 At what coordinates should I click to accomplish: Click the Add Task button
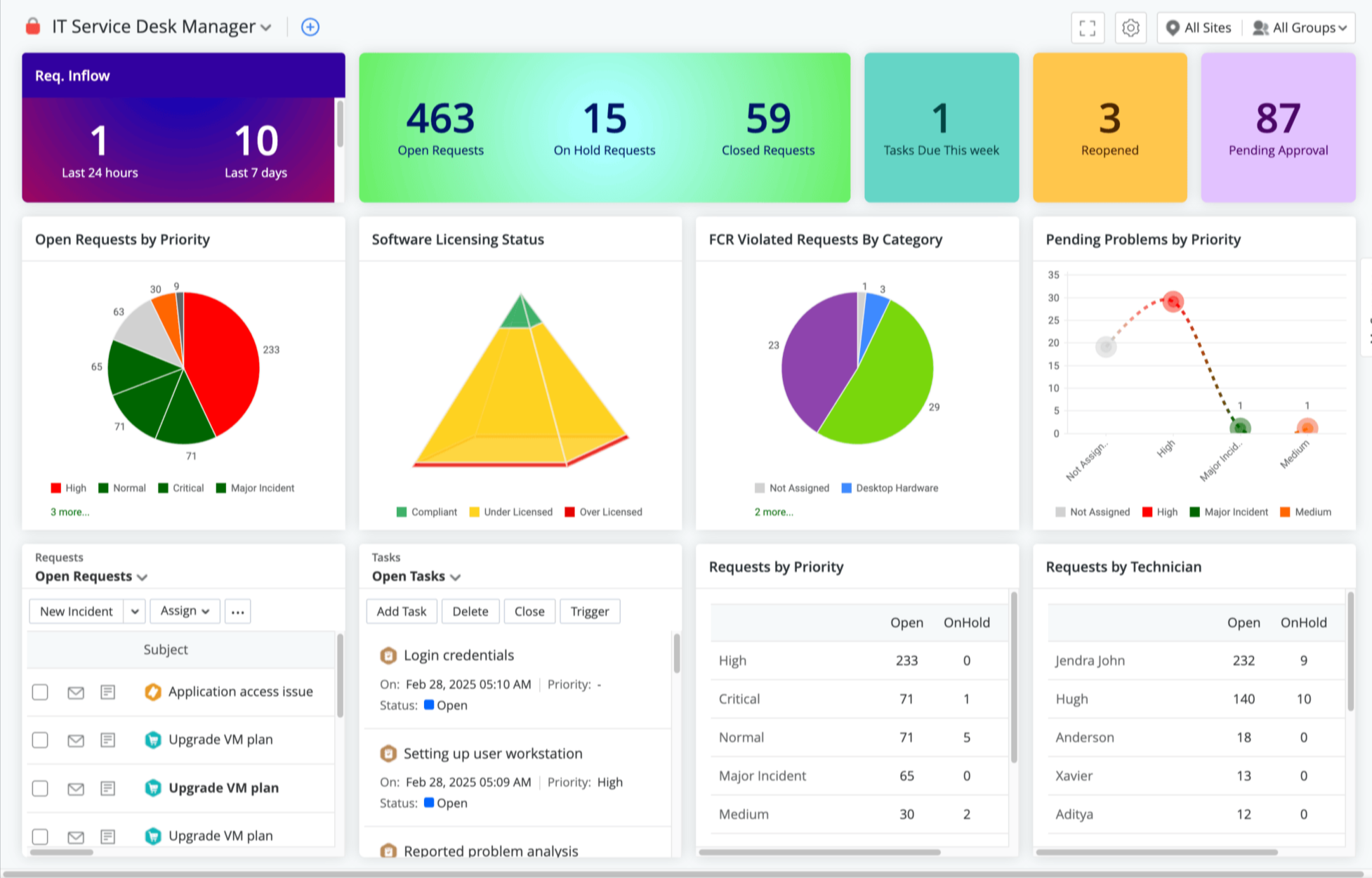point(402,611)
